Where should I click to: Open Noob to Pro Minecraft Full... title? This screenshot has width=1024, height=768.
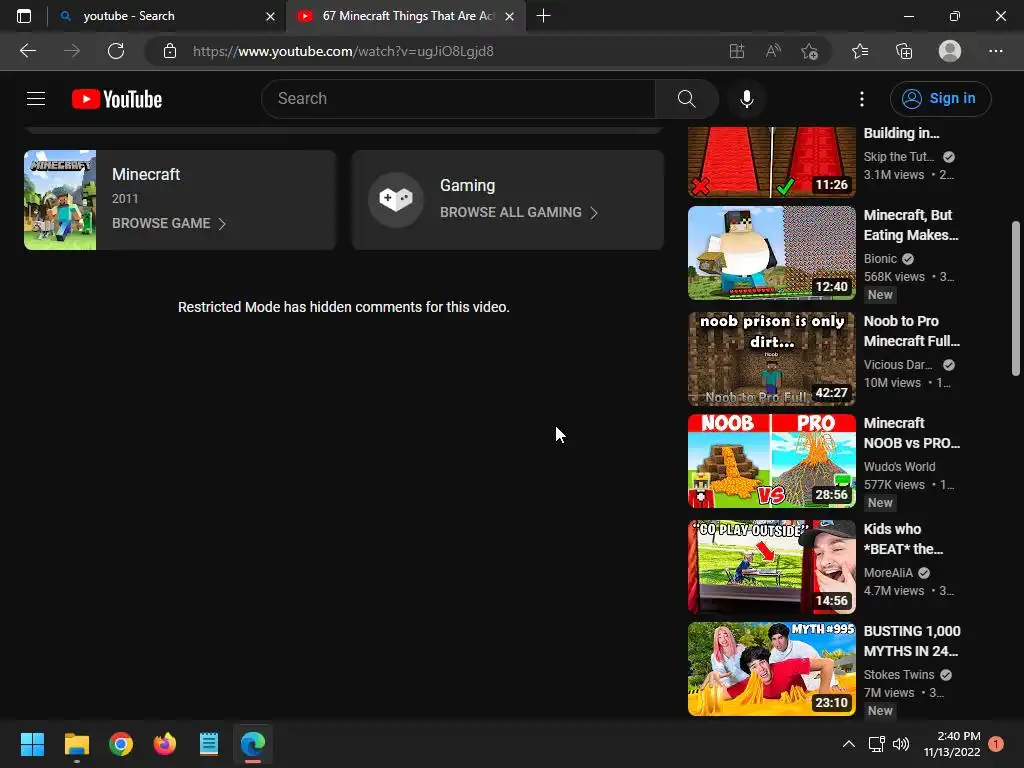(912, 331)
